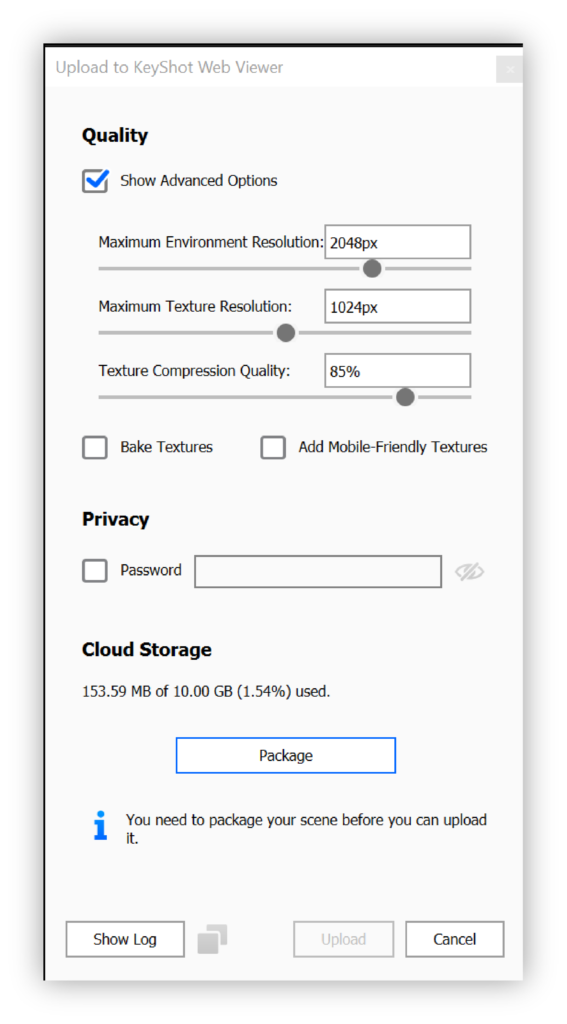
Task: Close the Upload to KeyShot Web Viewer dialog
Action: point(510,69)
